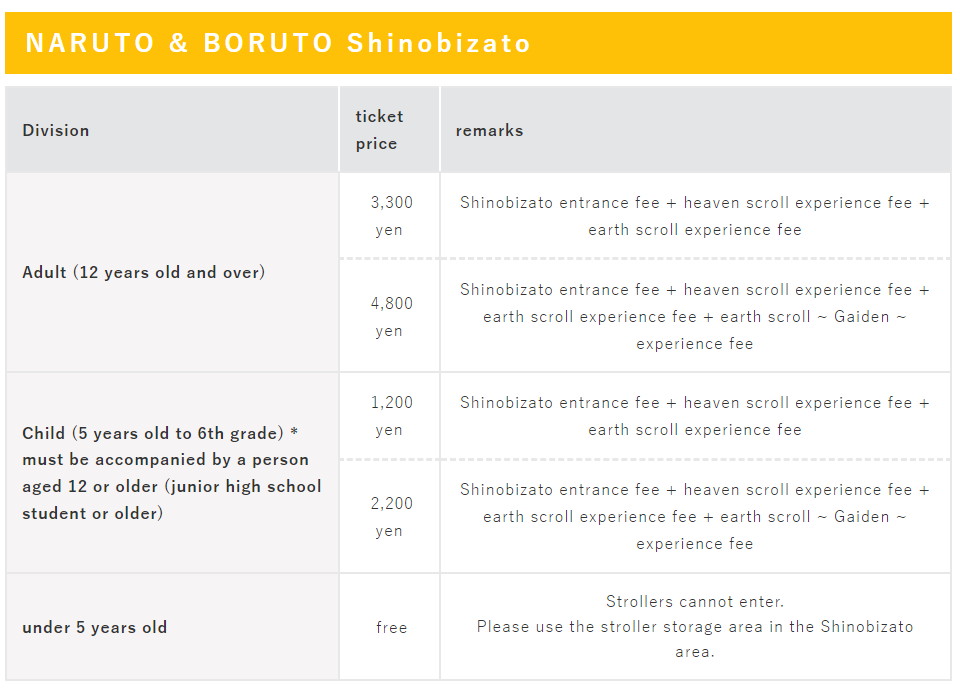960x690 pixels.
Task: Click the word Shinobizato in the yellow banner
Action: click(x=439, y=43)
